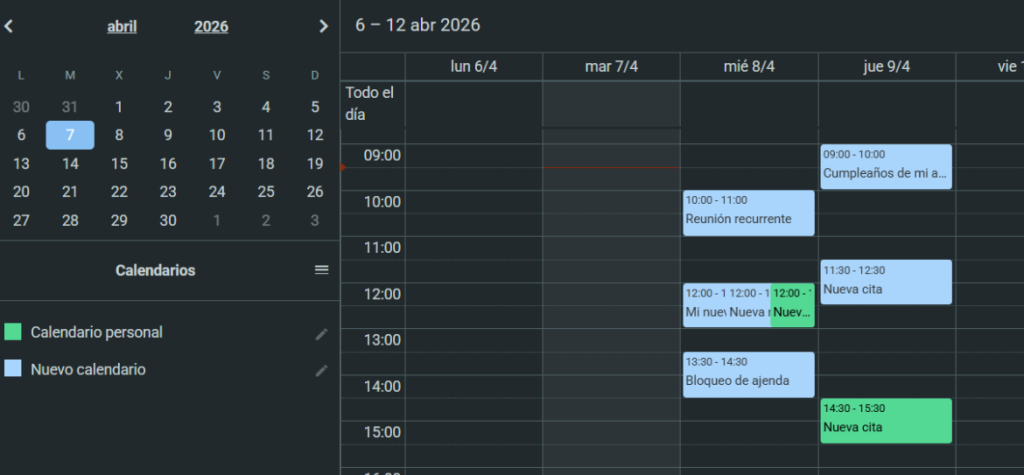Open blue Nueva cita event at 11:30
The image size is (1024, 475).
pos(885,283)
